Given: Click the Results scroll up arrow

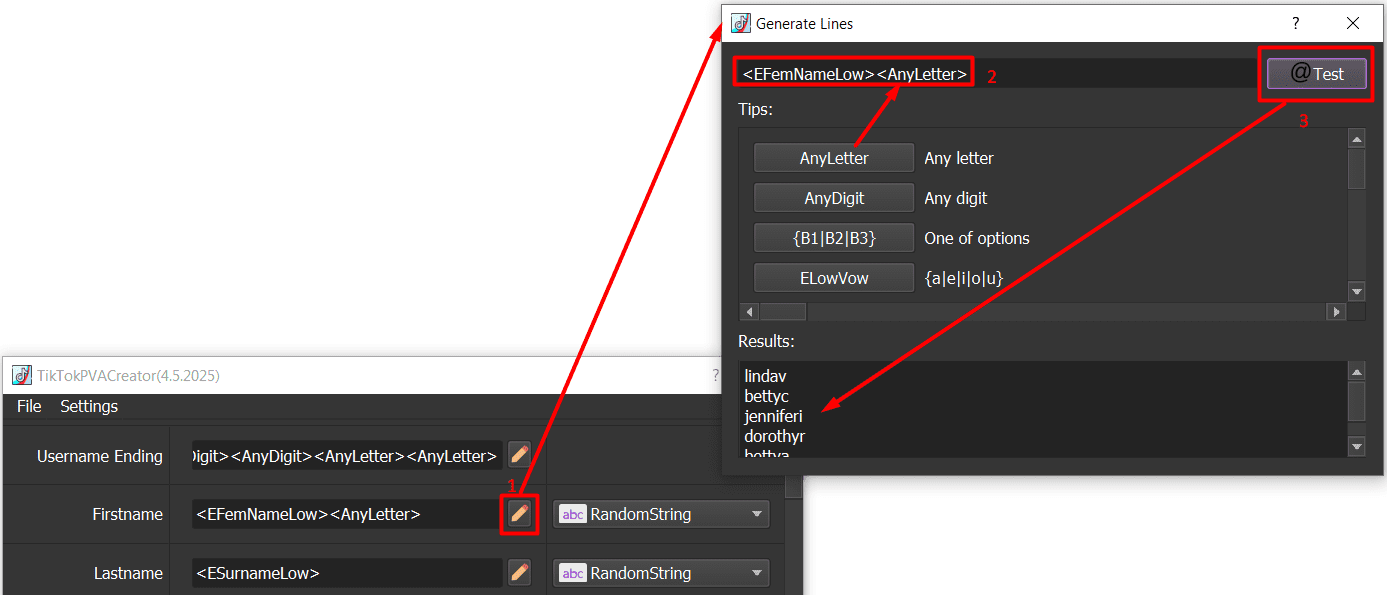Looking at the screenshot, I should click(x=1356, y=372).
